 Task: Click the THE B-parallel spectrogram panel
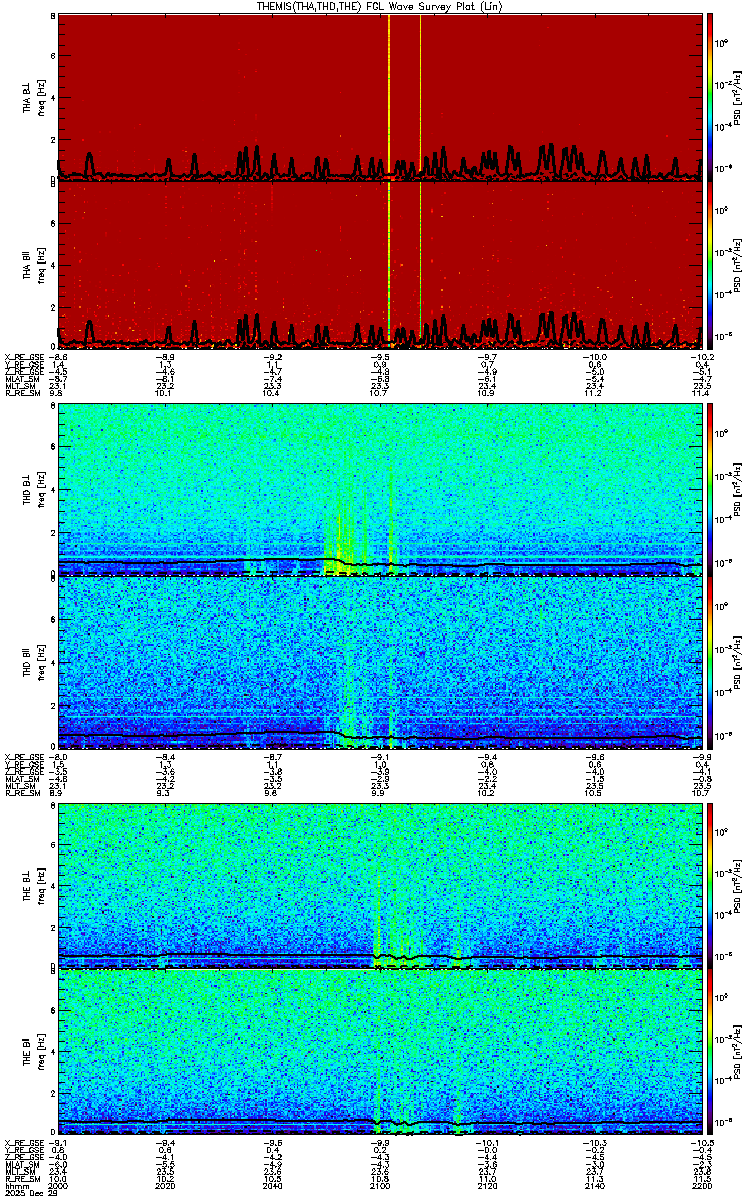pos(382,1051)
